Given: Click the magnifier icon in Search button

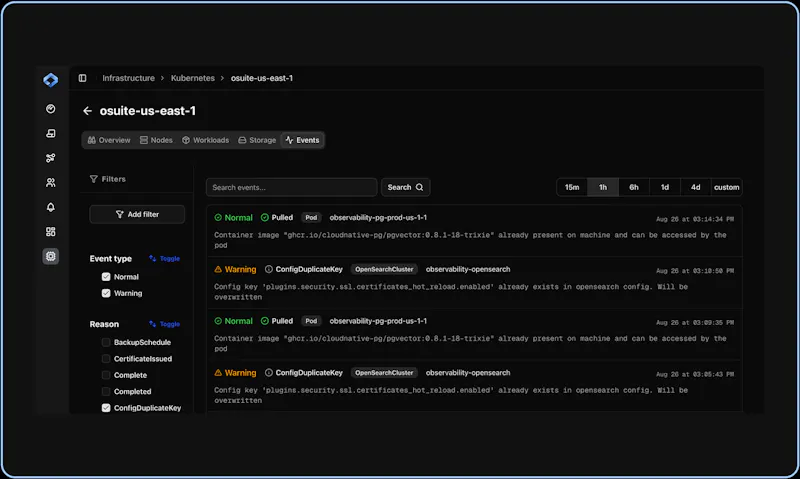Looking at the screenshot, I should point(419,187).
